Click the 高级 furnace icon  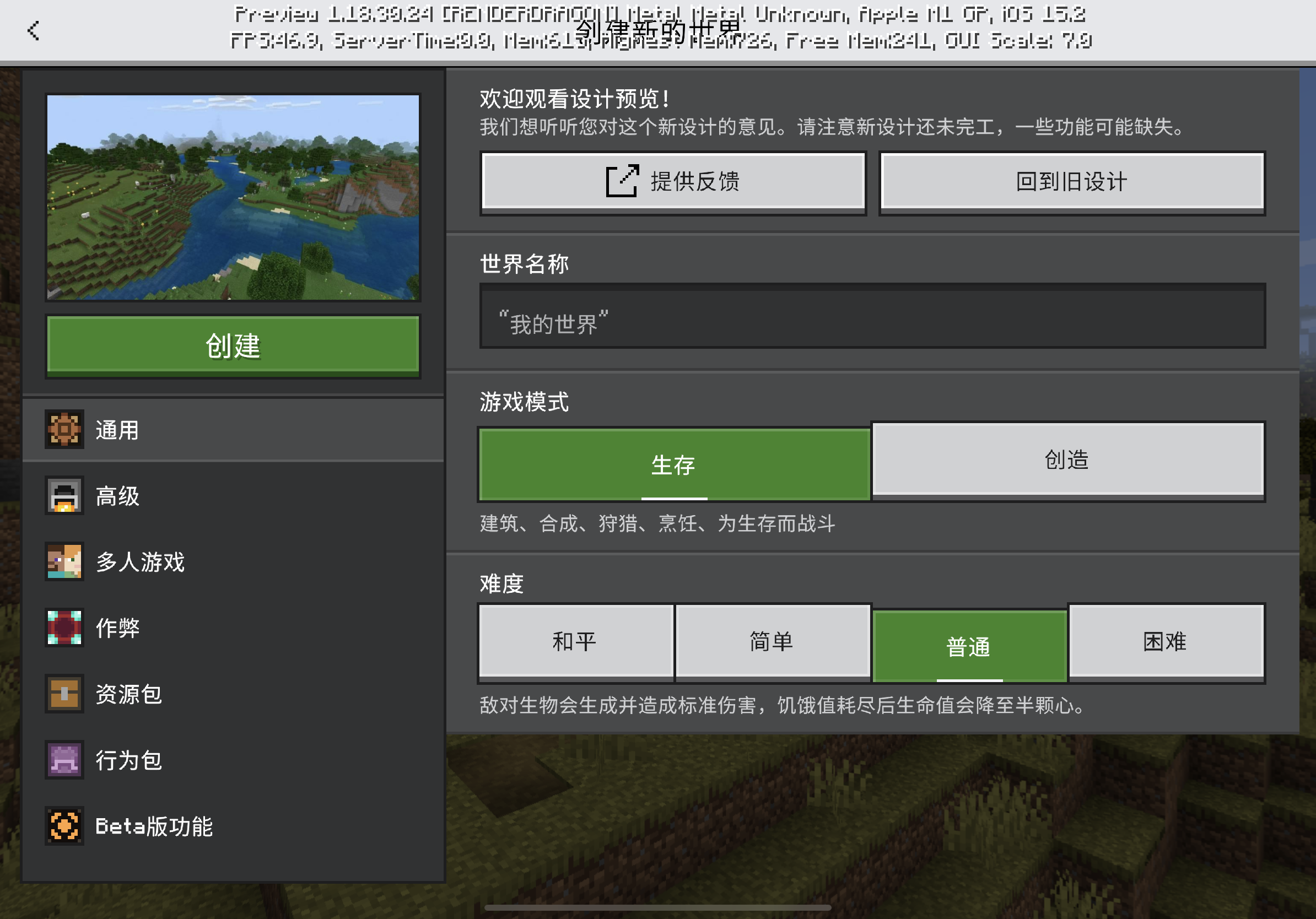pyautogui.click(x=64, y=496)
